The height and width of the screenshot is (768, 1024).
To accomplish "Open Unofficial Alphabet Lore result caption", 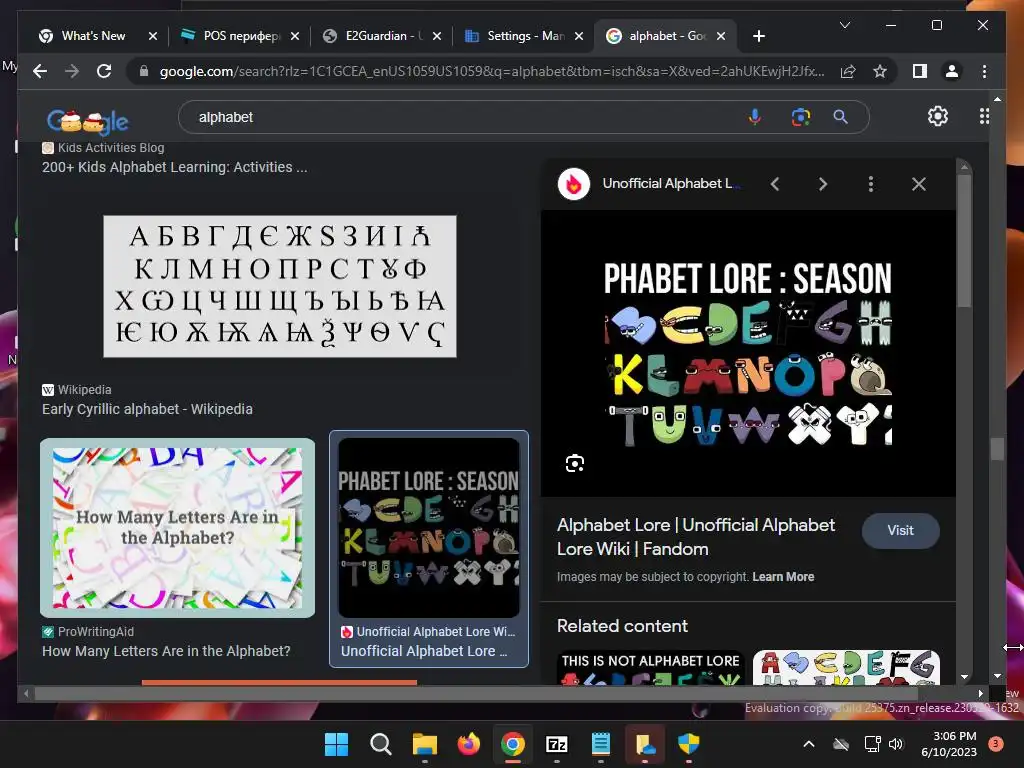I will [x=424, y=651].
